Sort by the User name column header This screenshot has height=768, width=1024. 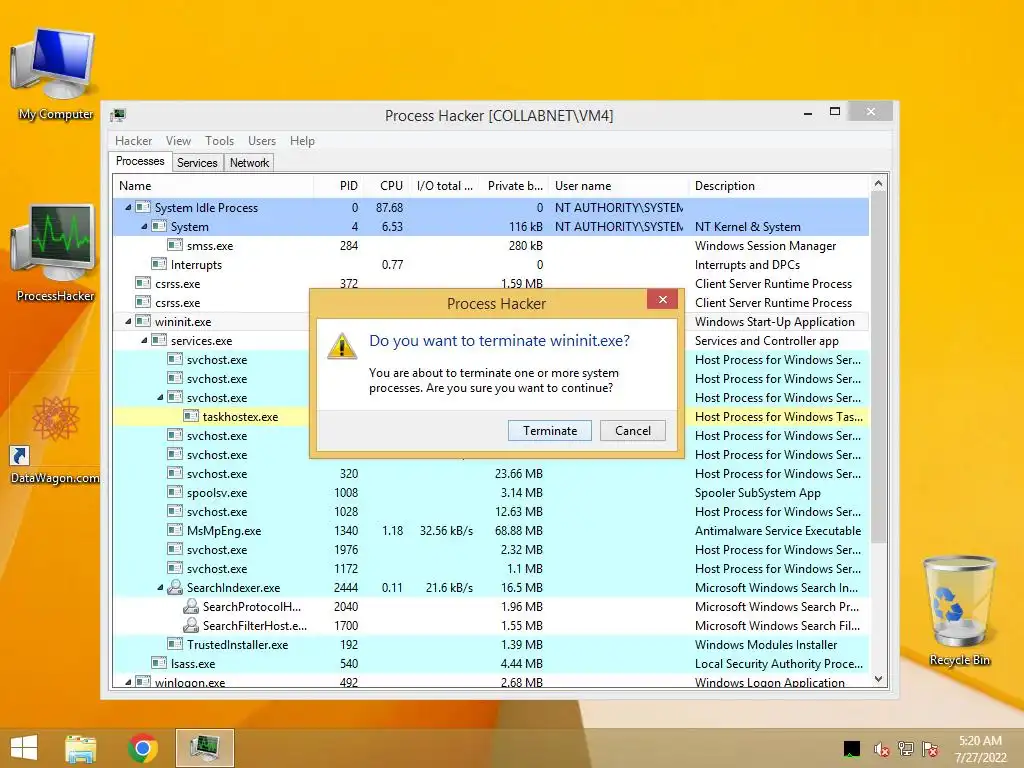[618, 185]
